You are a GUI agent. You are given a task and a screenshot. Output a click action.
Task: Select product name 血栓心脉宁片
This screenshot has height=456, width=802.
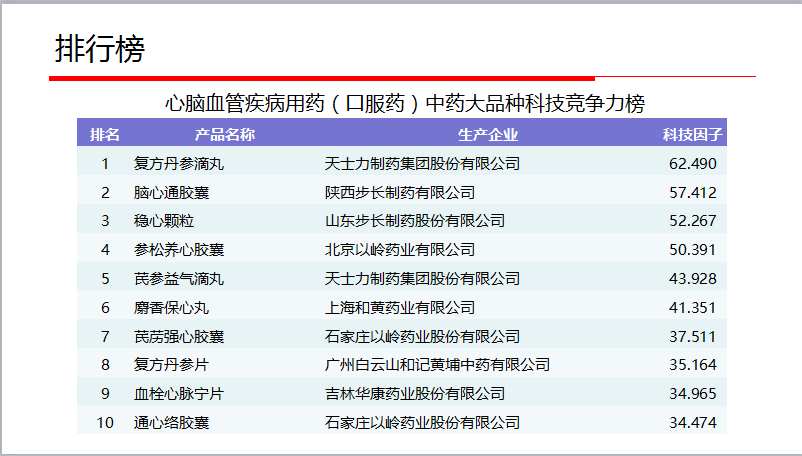click(179, 394)
